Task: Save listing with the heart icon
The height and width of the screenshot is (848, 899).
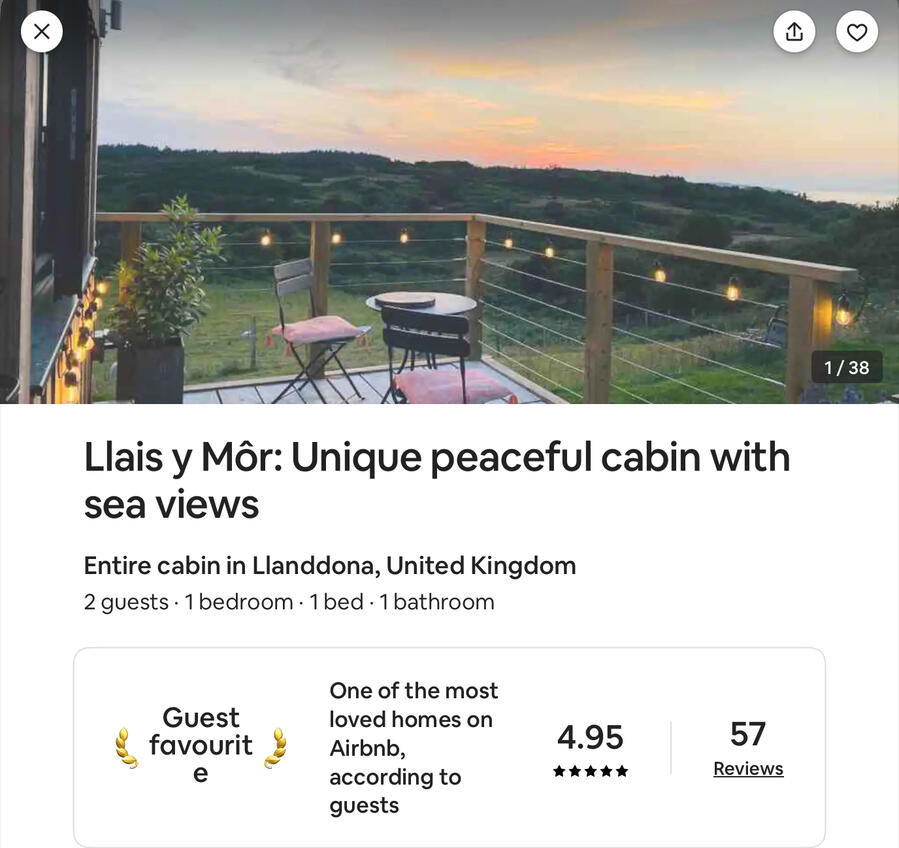Action: 857,32
